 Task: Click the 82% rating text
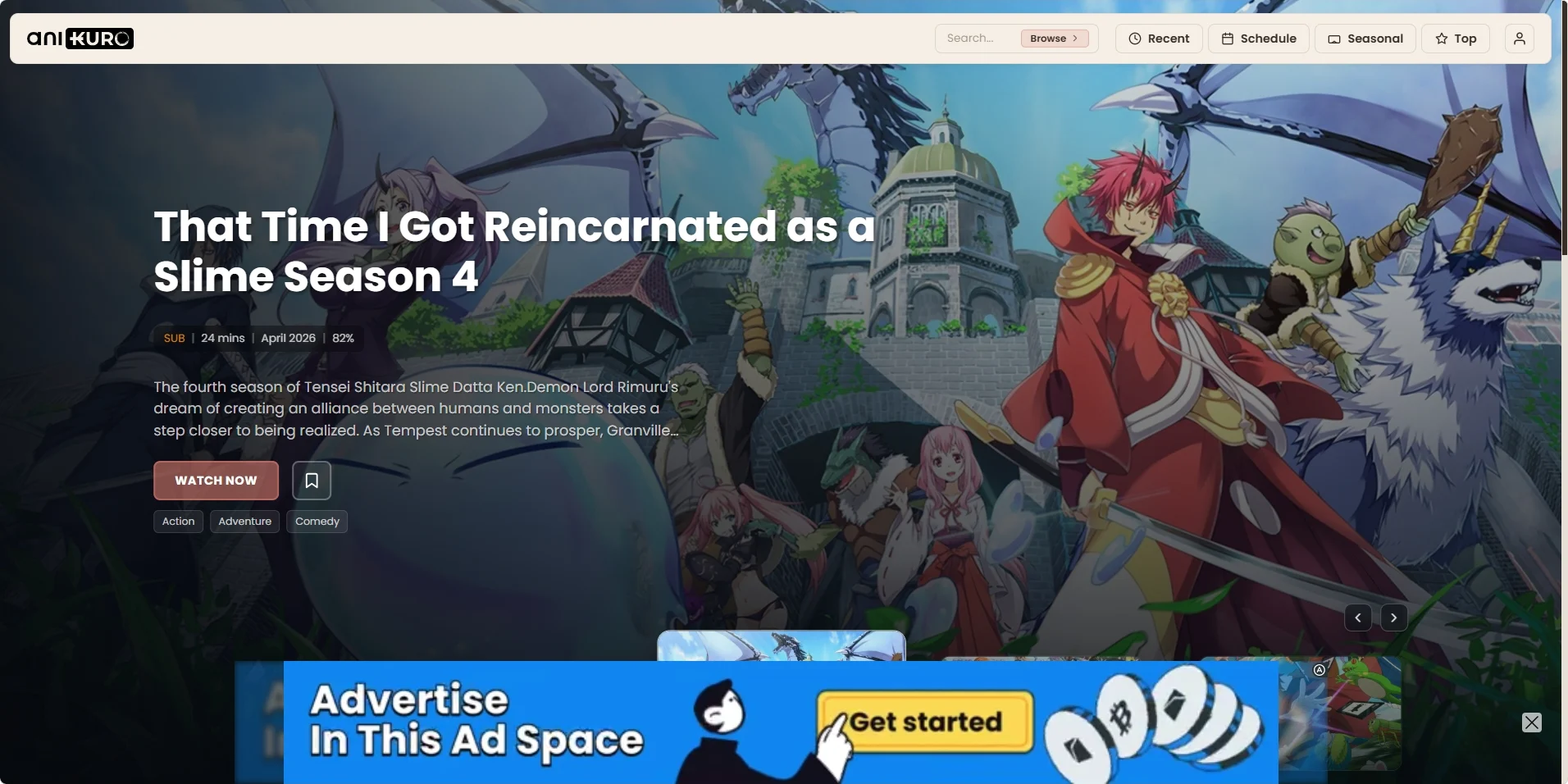pos(343,338)
